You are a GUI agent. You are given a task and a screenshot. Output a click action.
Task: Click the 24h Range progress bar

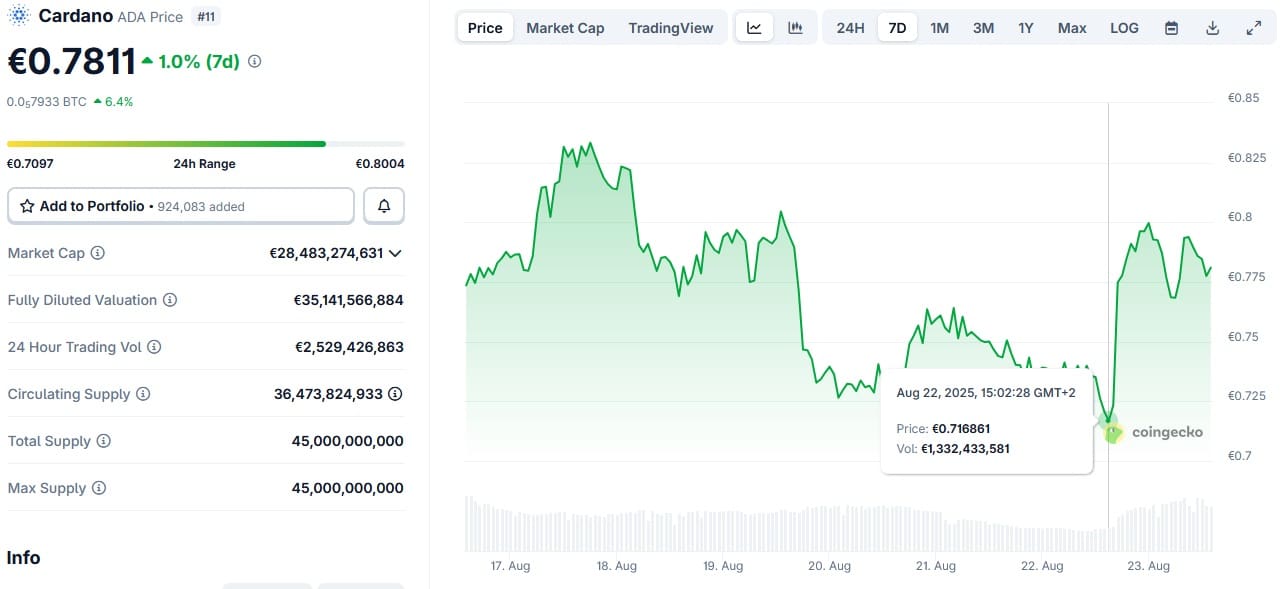pyautogui.click(x=205, y=144)
